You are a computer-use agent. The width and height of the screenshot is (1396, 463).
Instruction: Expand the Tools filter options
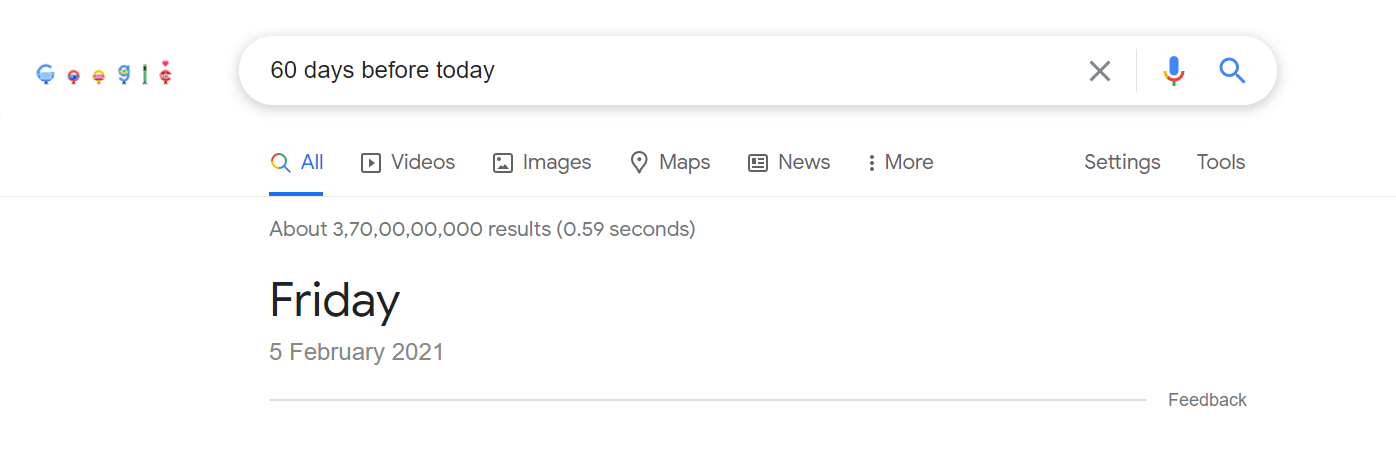point(1220,163)
